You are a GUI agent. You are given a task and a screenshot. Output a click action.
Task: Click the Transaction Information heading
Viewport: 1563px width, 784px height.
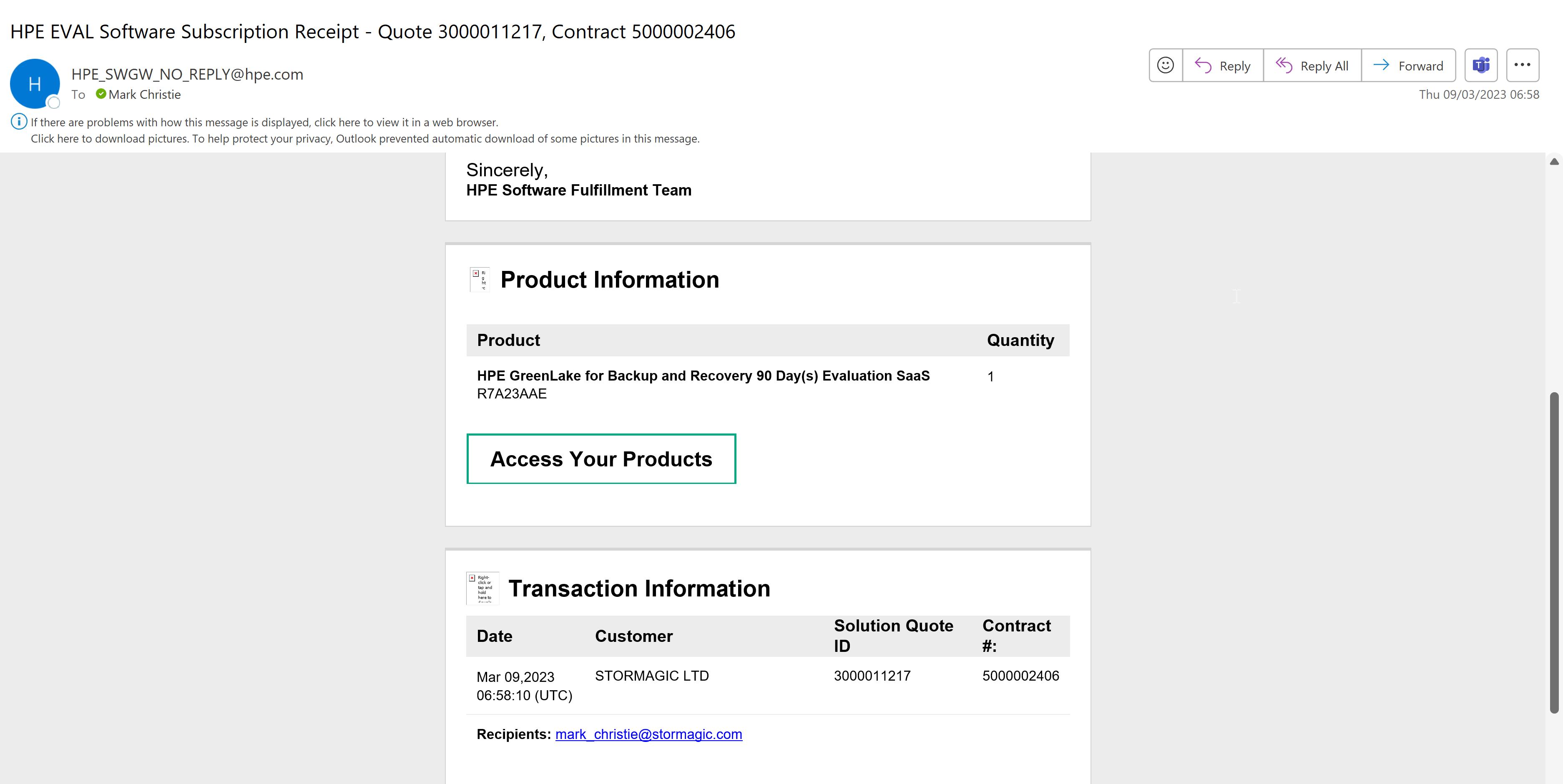point(639,588)
